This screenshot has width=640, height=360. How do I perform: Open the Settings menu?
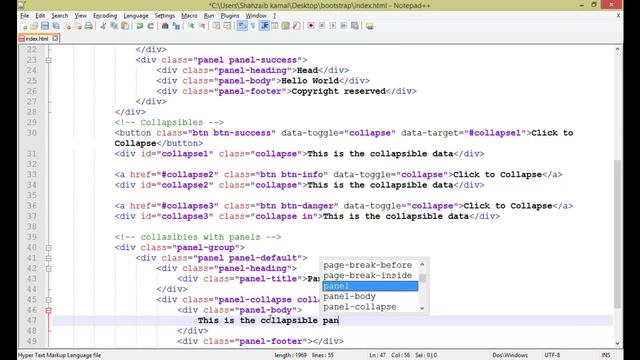pos(165,16)
